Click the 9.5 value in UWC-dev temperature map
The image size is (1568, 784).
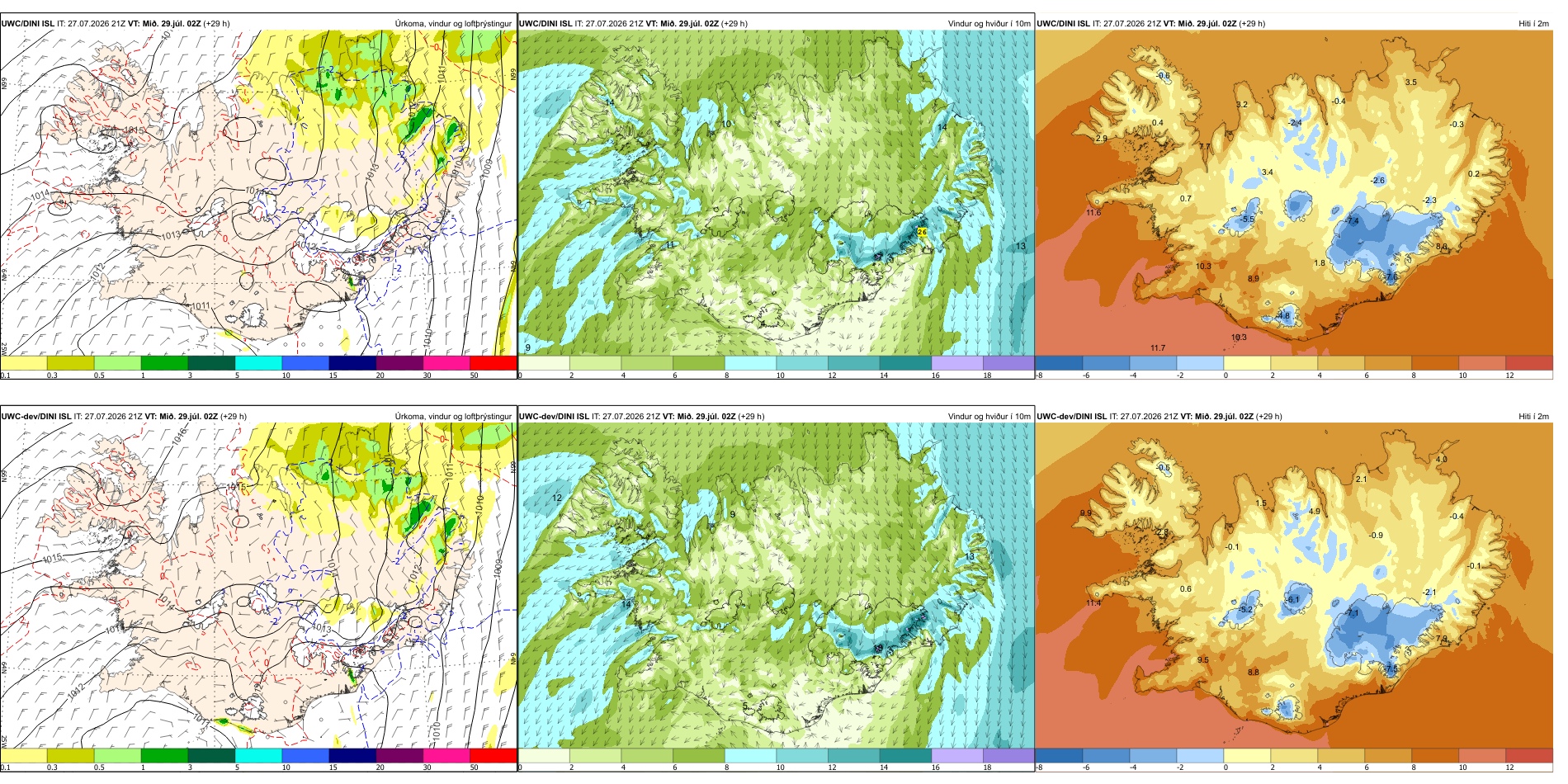click(x=1203, y=660)
